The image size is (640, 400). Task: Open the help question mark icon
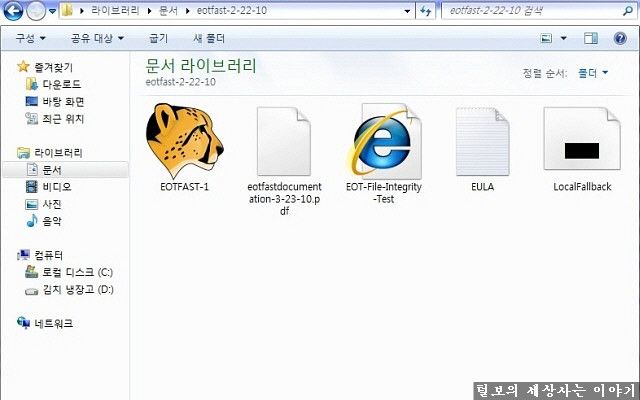[x=620, y=38]
